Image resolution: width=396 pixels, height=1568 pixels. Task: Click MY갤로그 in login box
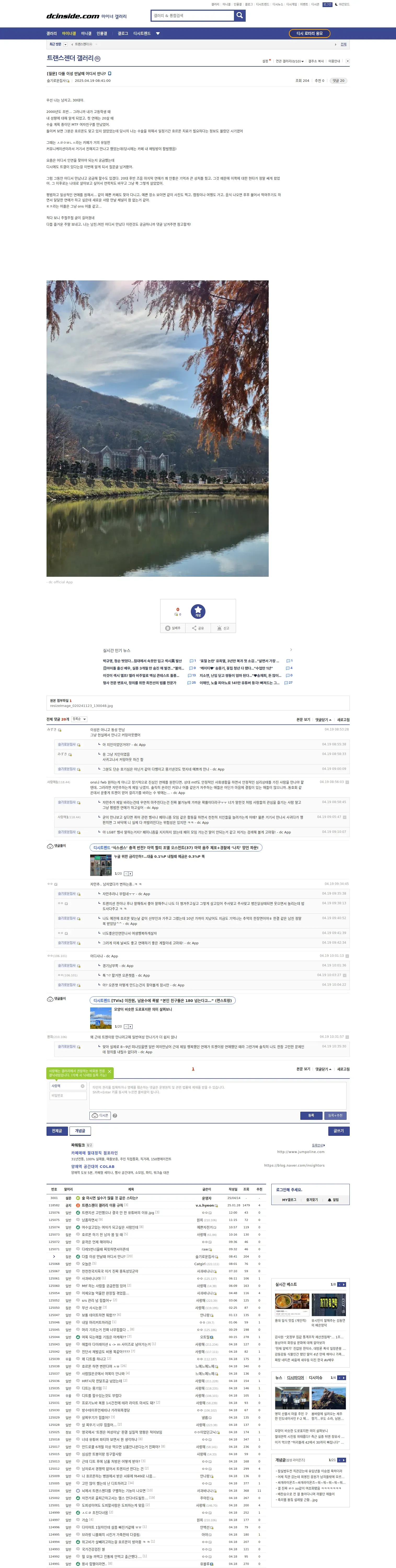pos(289,1200)
